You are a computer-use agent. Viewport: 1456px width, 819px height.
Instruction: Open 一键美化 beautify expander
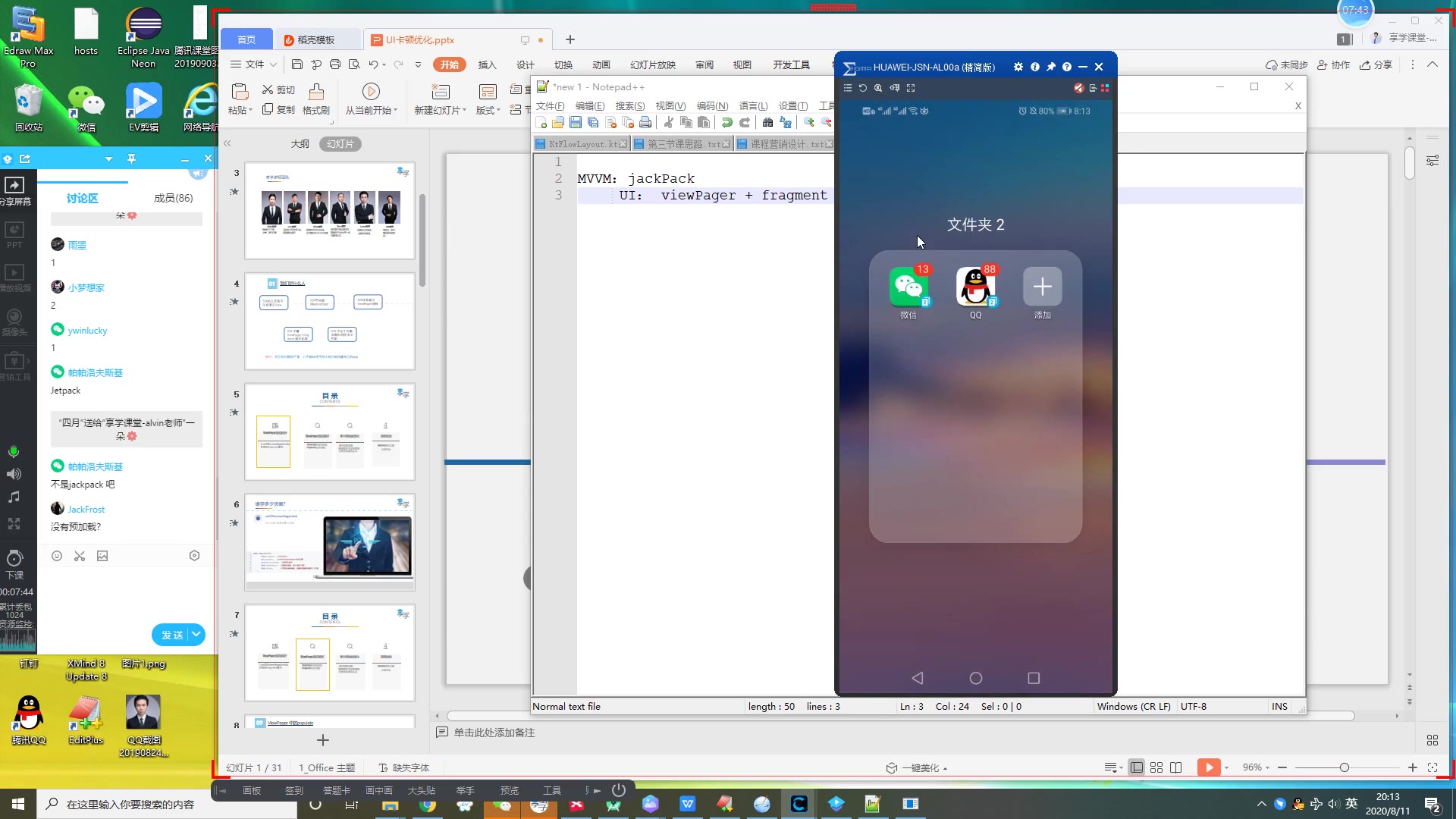coord(918,768)
